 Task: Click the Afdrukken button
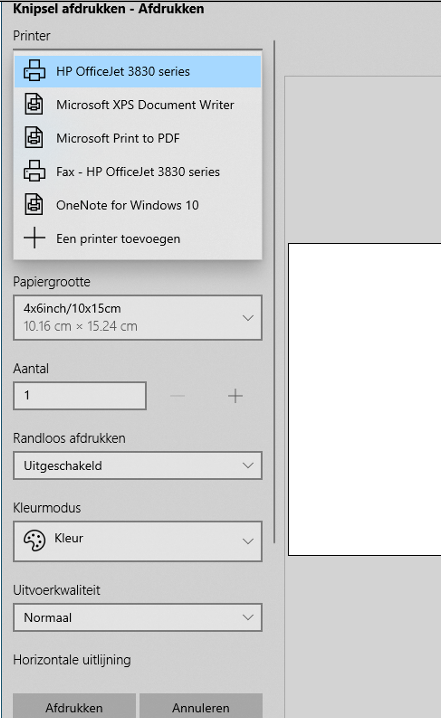pos(74,707)
